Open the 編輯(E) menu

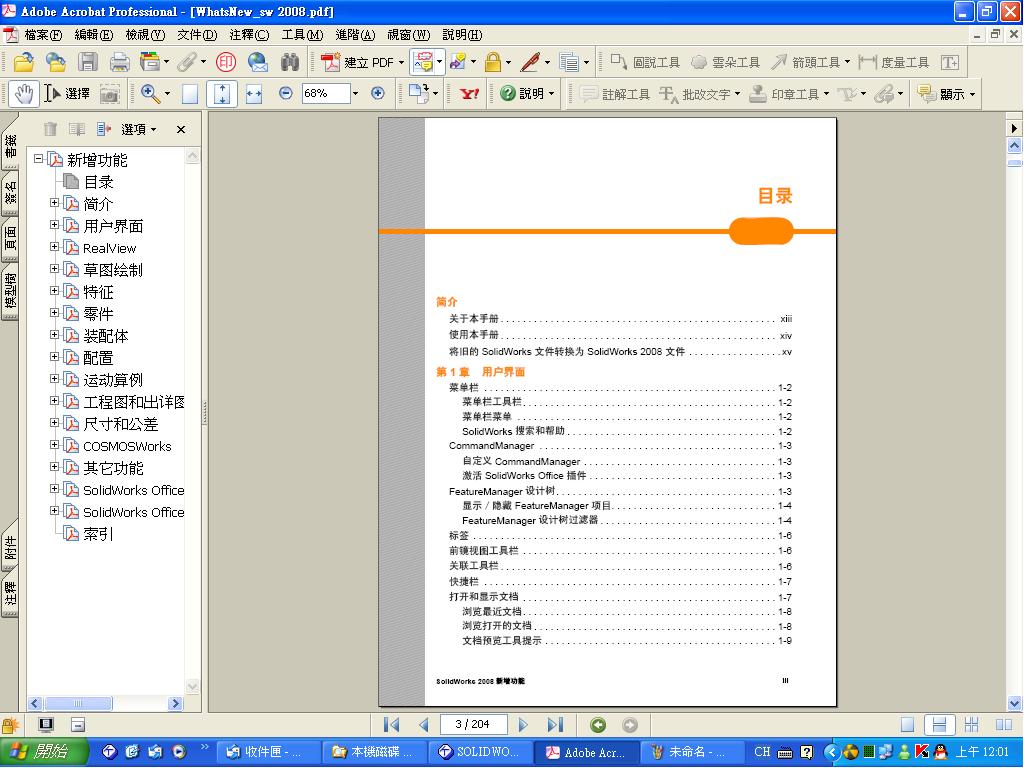[x=94, y=35]
